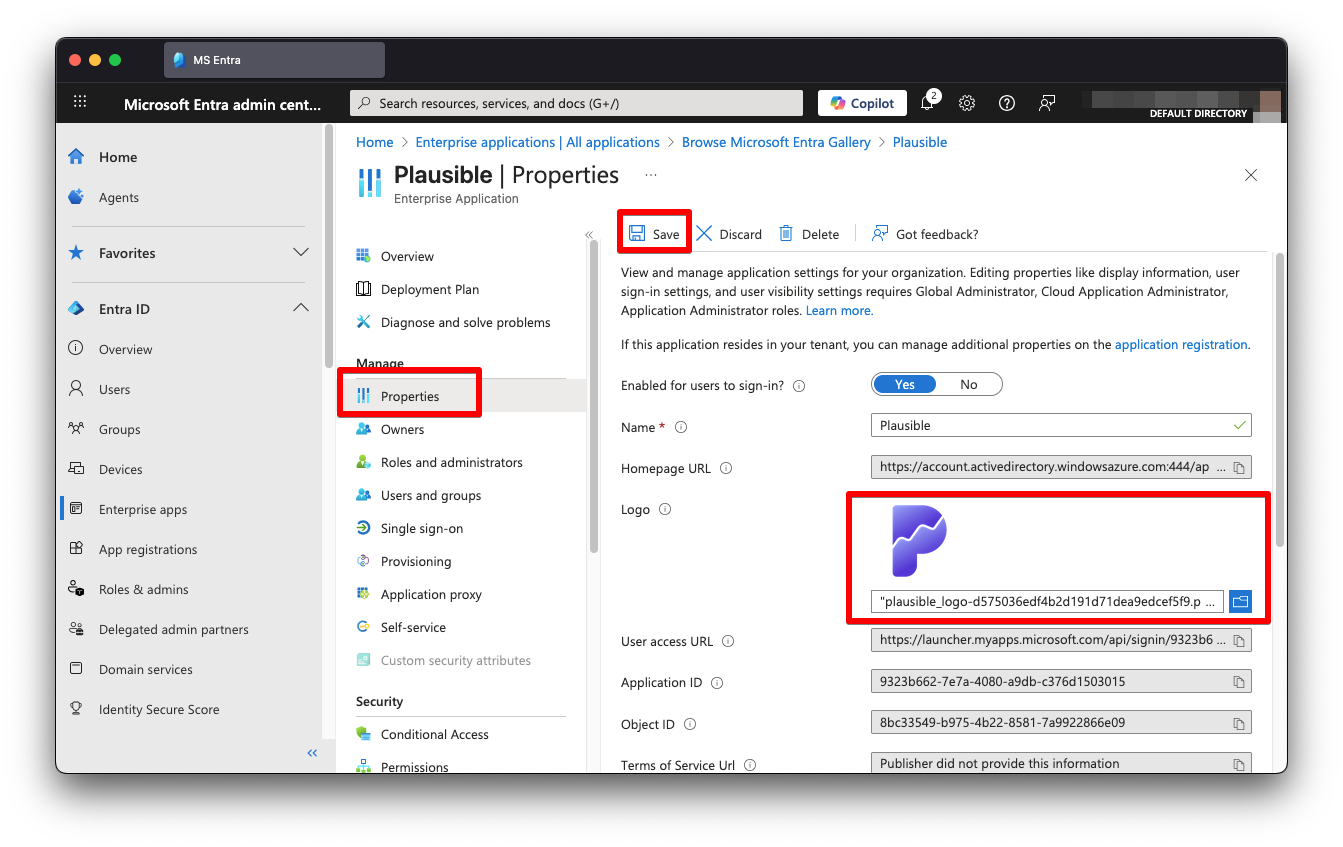This screenshot has height=847, width=1343.
Task: Copy the Object ID value
Action: [x=1238, y=723]
